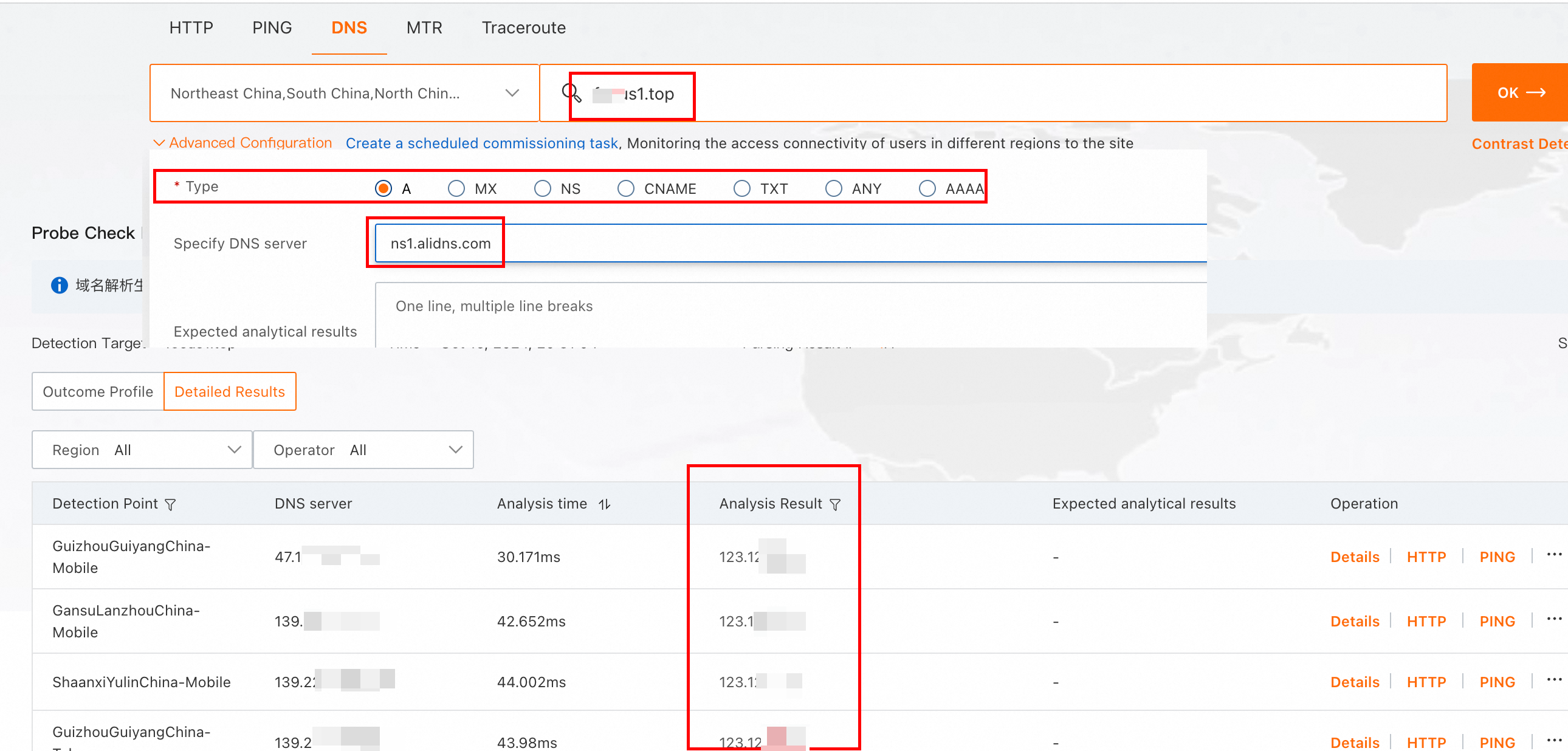Select the MX record type radio

coord(456,189)
